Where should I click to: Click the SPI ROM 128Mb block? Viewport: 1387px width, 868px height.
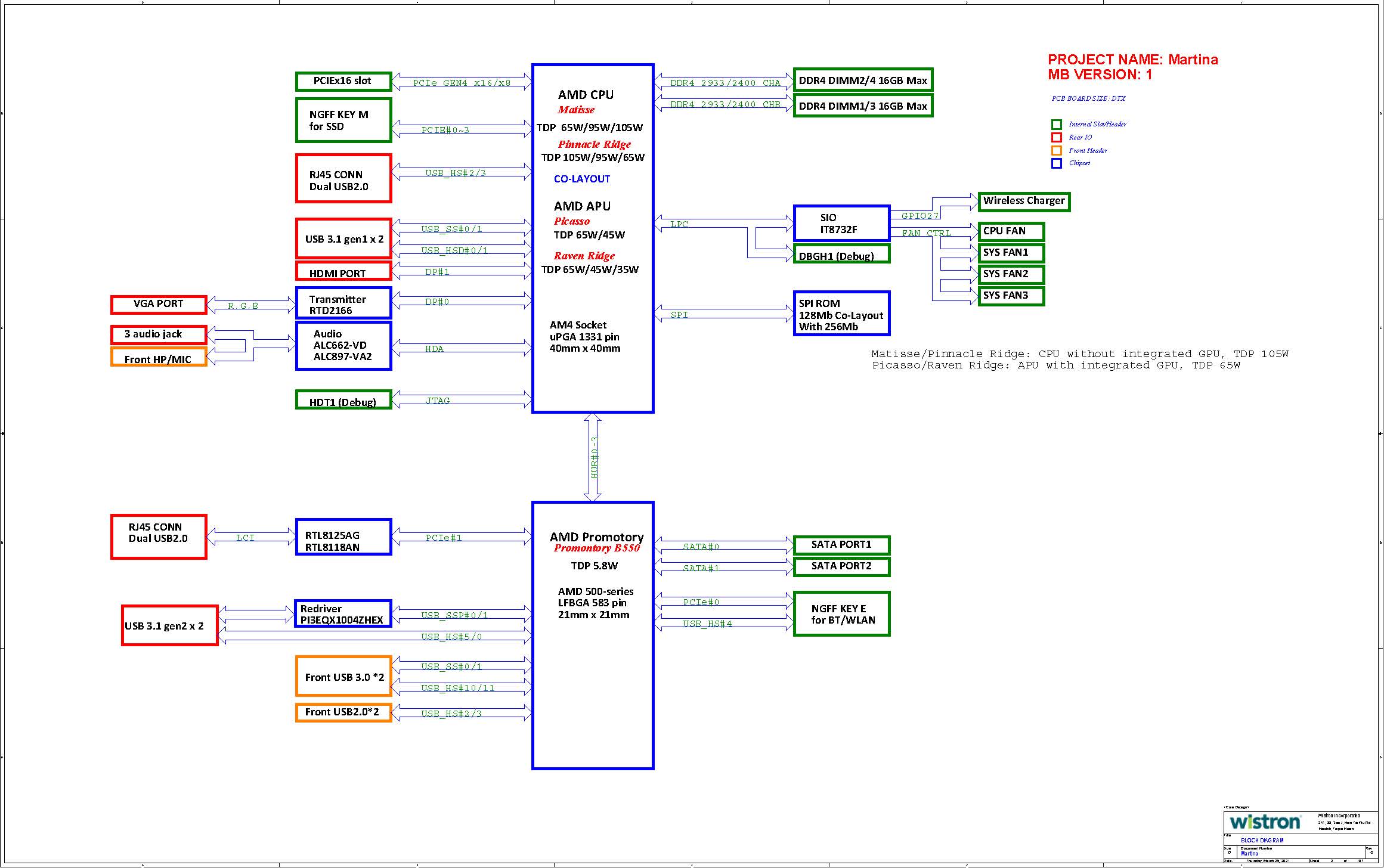pyautogui.click(x=841, y=314)
